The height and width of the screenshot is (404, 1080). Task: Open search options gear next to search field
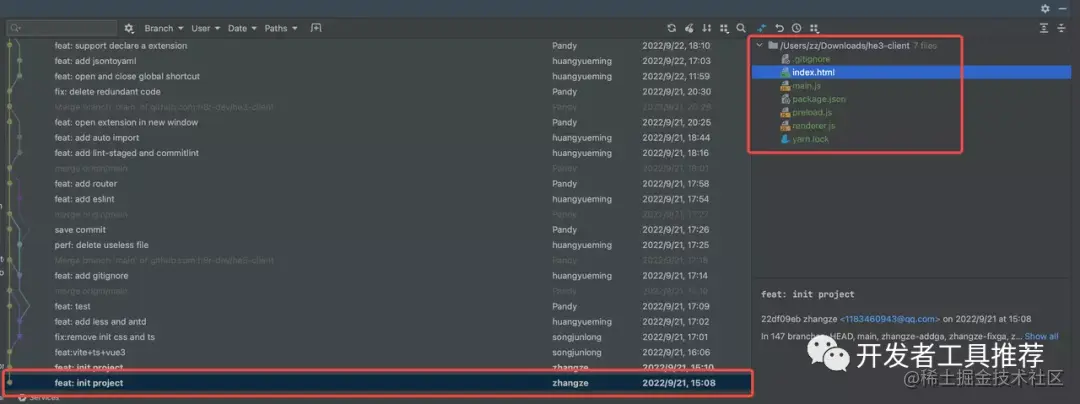coord(129,28)
